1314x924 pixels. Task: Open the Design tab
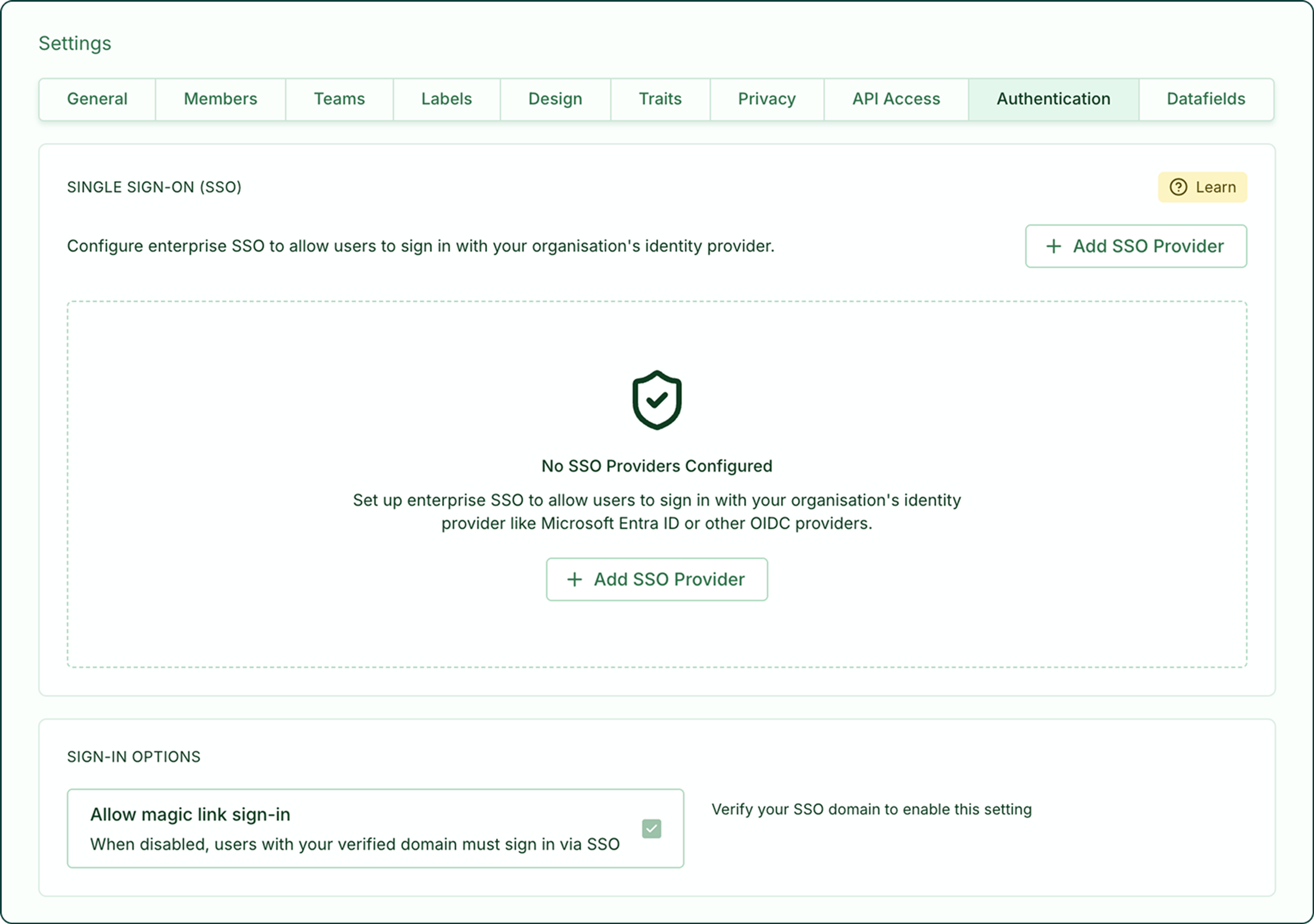click(555, 99)
